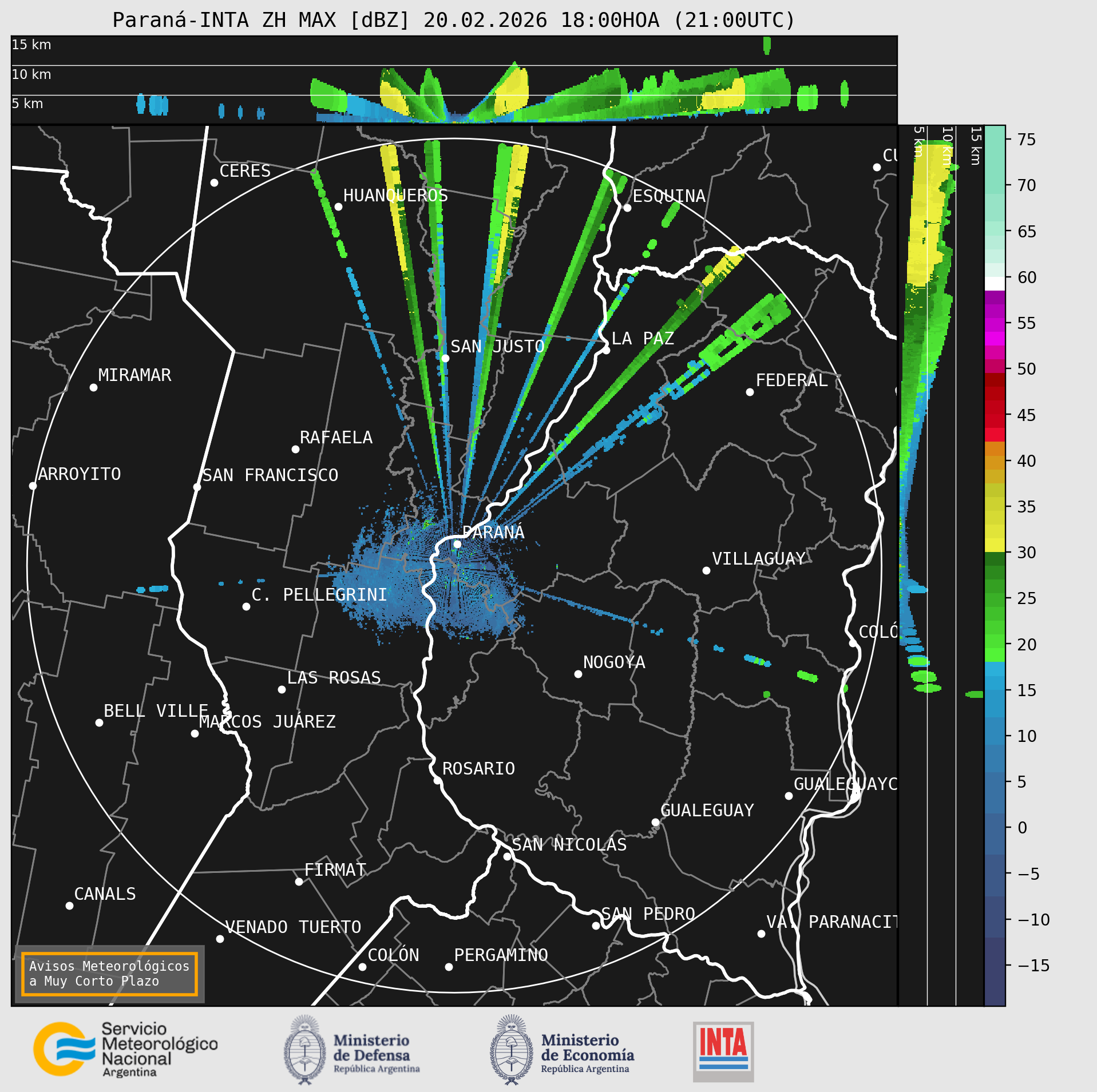Click the red 45 dBZ color band
Image resolution: width=1097 pixels, height=1092 pixels.
995,414
